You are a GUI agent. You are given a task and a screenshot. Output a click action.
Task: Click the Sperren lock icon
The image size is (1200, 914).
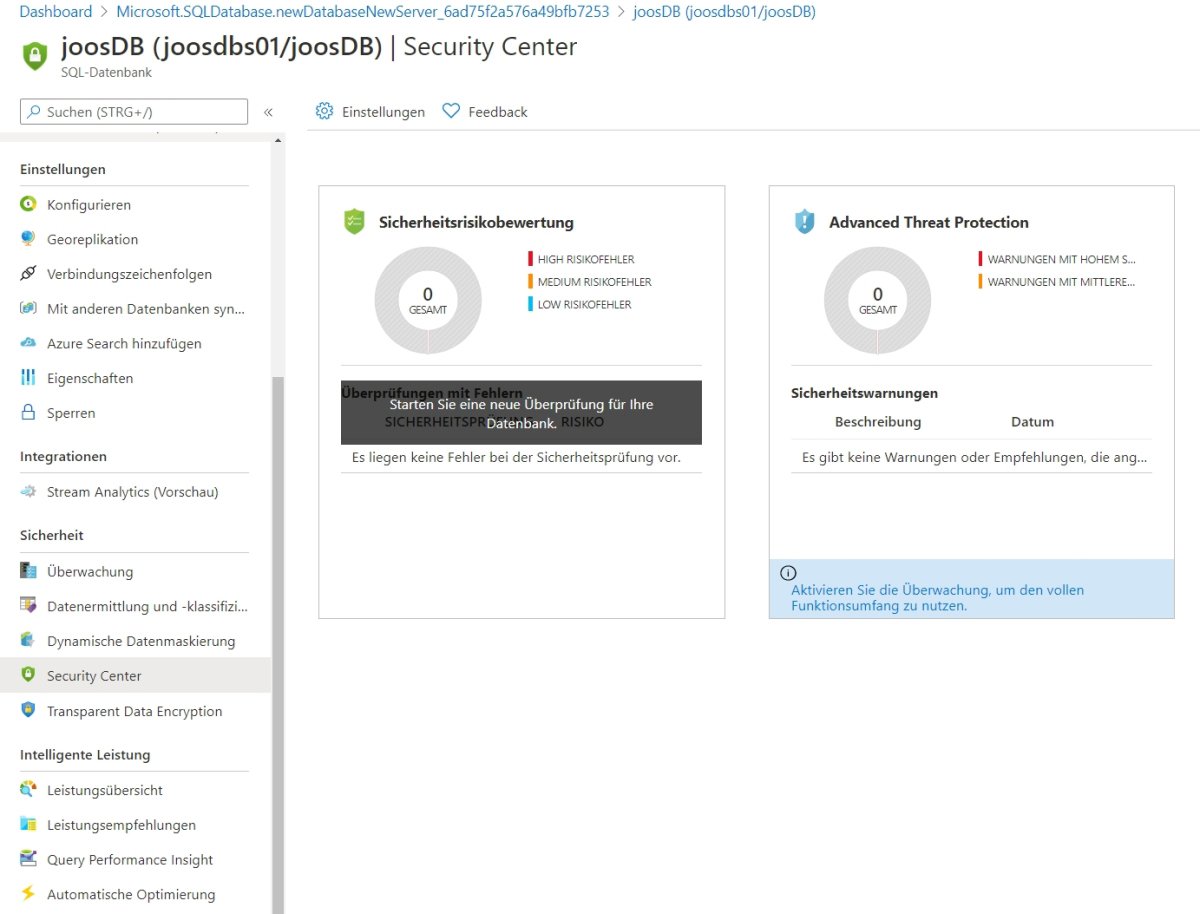[x=28, y=413]
